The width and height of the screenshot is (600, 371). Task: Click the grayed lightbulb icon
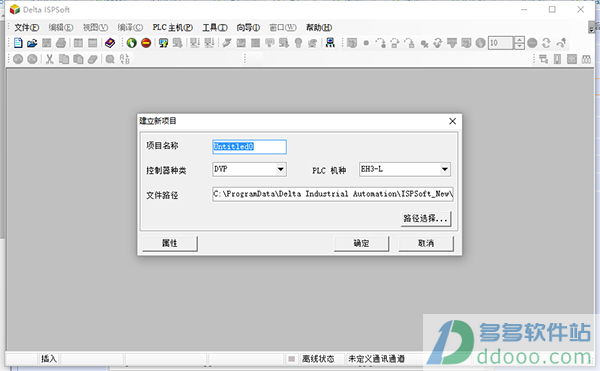click(x=298, y=43)
